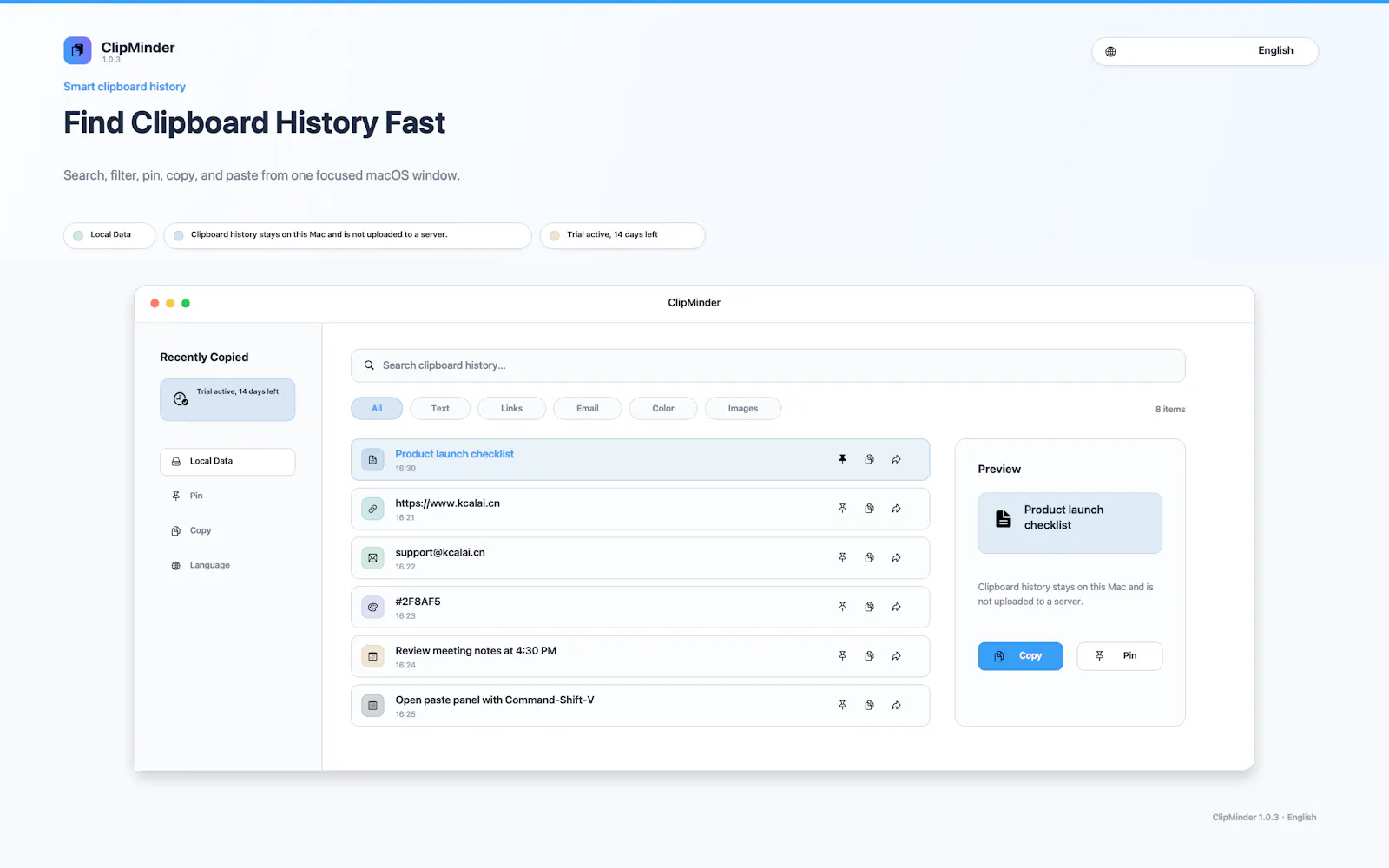
Task: Pin the Open paste panel entry
Action: (842, 705)
